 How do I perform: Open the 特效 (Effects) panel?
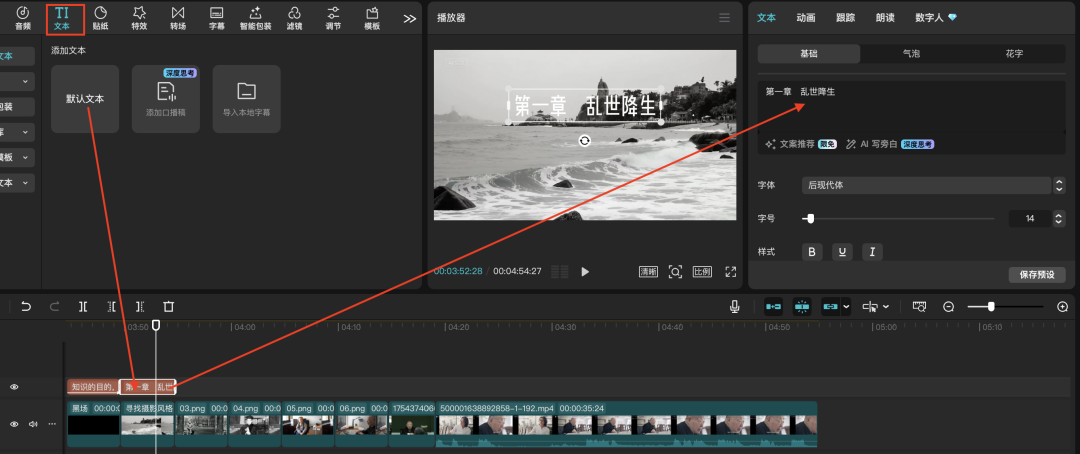[139, 17]
